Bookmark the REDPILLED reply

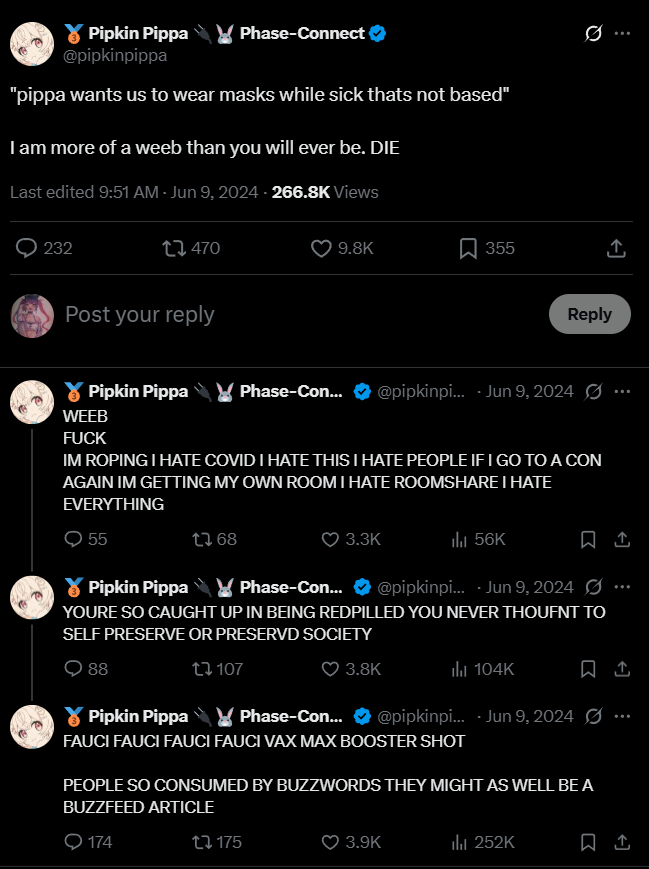point(588,669)
